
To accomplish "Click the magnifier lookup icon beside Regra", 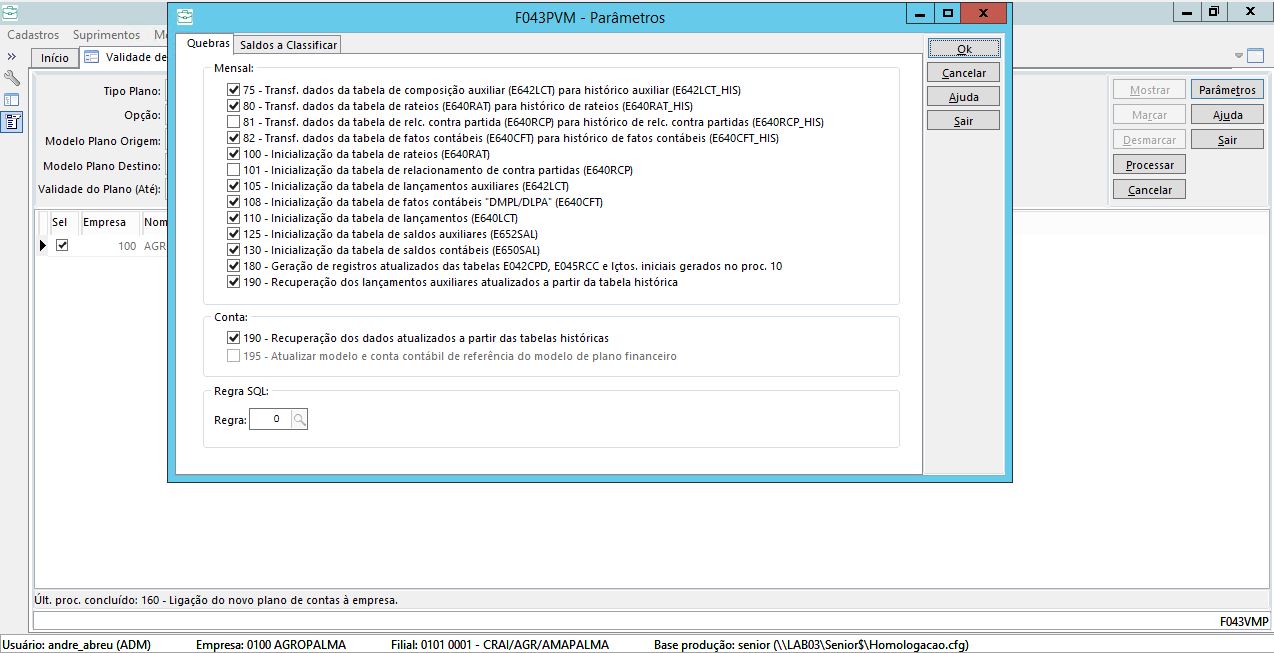I will pos(299,420).
